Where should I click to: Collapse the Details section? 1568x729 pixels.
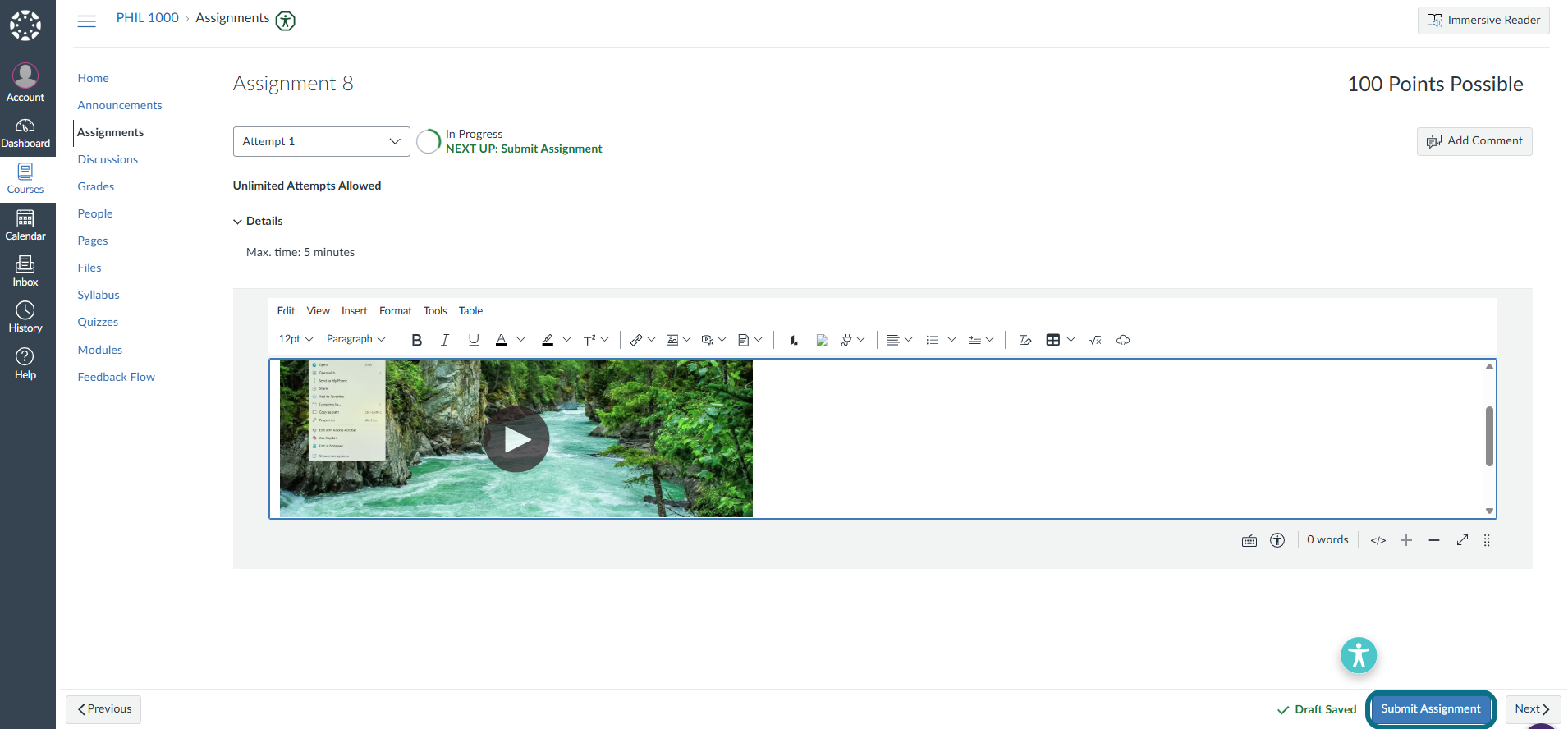tap(258, 221)
